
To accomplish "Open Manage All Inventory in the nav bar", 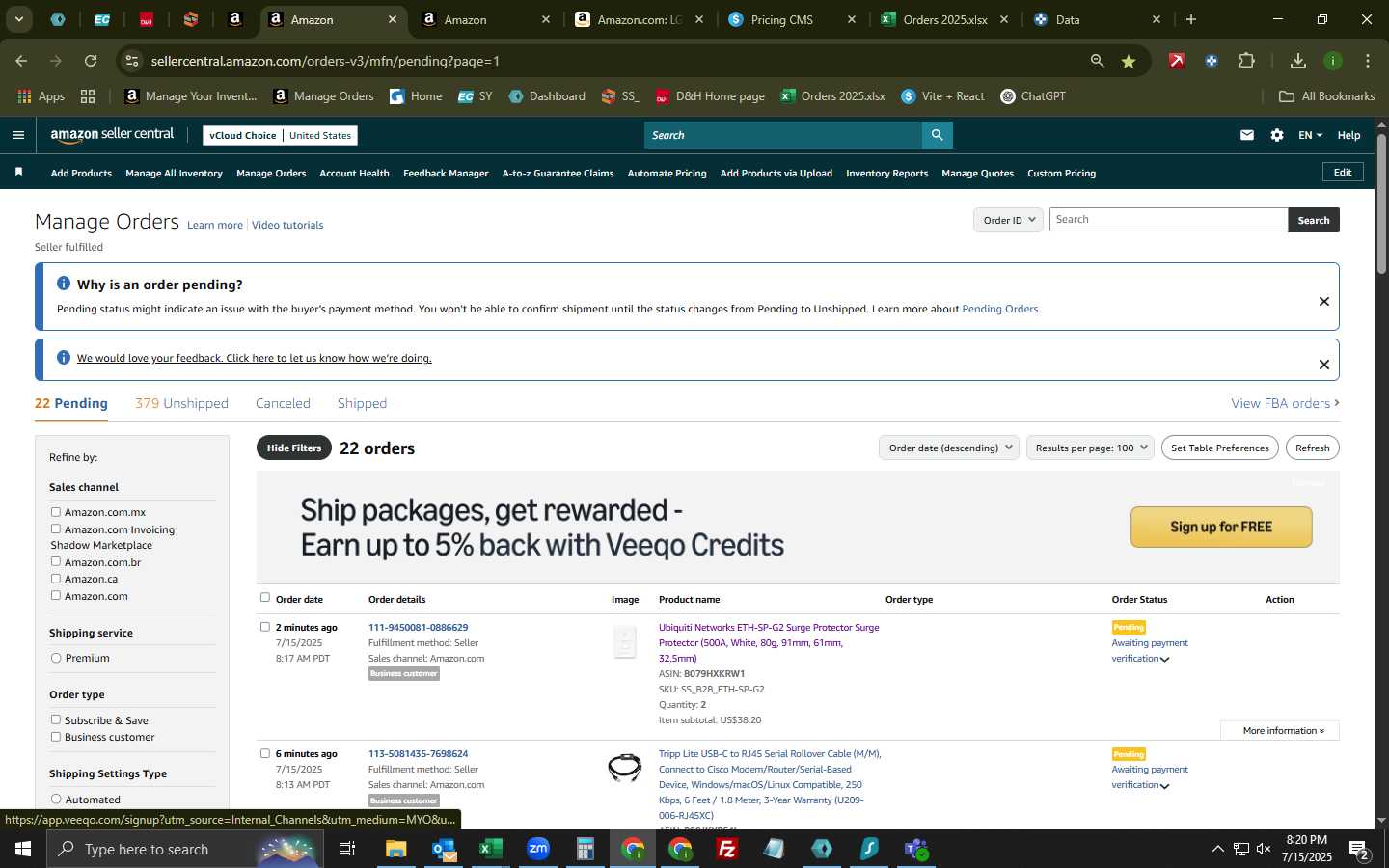I will pos(174,174).
